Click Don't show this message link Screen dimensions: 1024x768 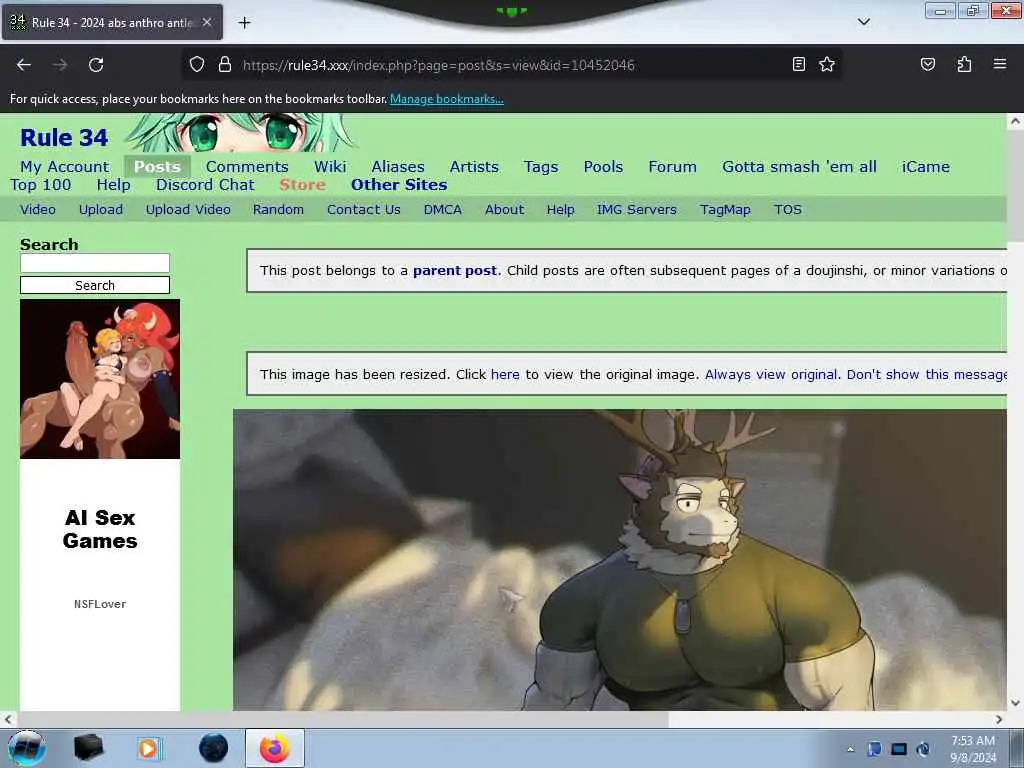(x=926, y=374)
